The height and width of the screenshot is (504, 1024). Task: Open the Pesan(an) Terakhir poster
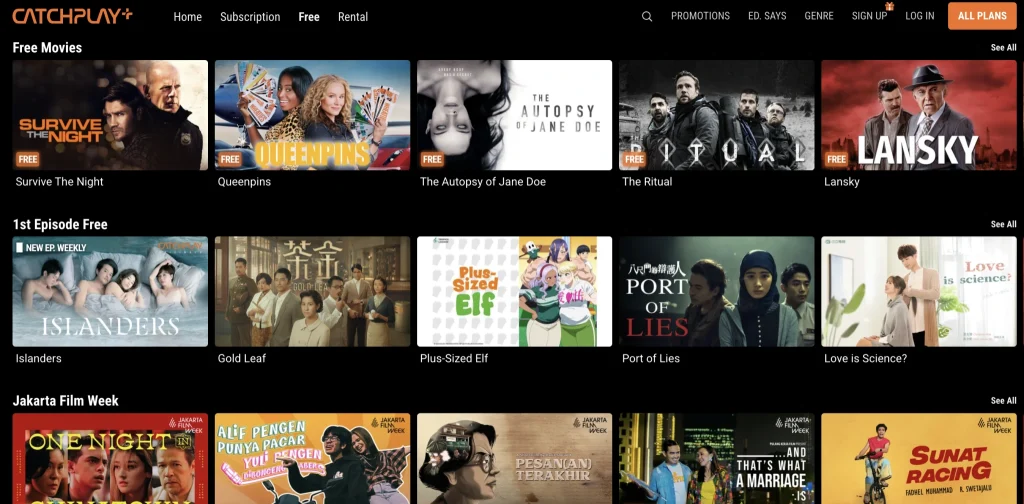point(515,458)
